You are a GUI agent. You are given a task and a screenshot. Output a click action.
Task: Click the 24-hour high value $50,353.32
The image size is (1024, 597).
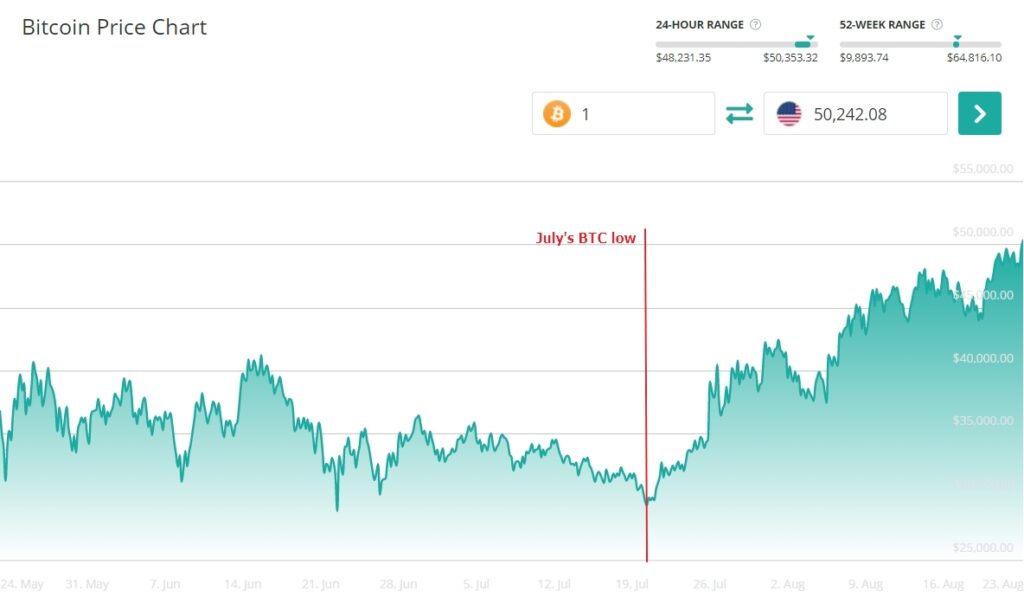[x=790, y=58]
